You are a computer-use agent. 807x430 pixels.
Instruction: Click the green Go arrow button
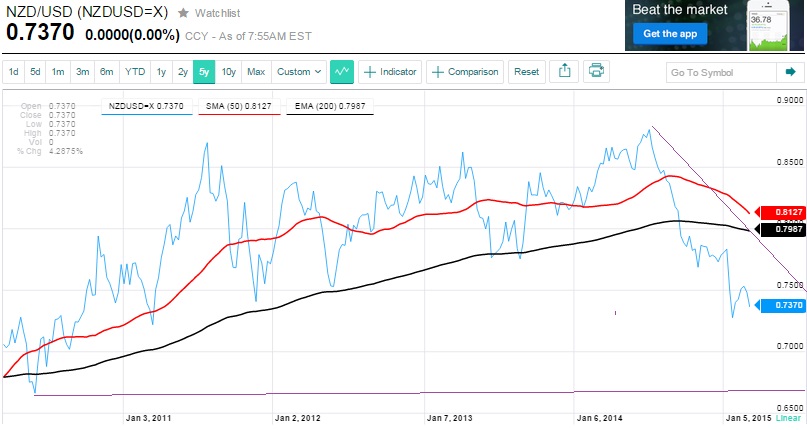[791, 72]
